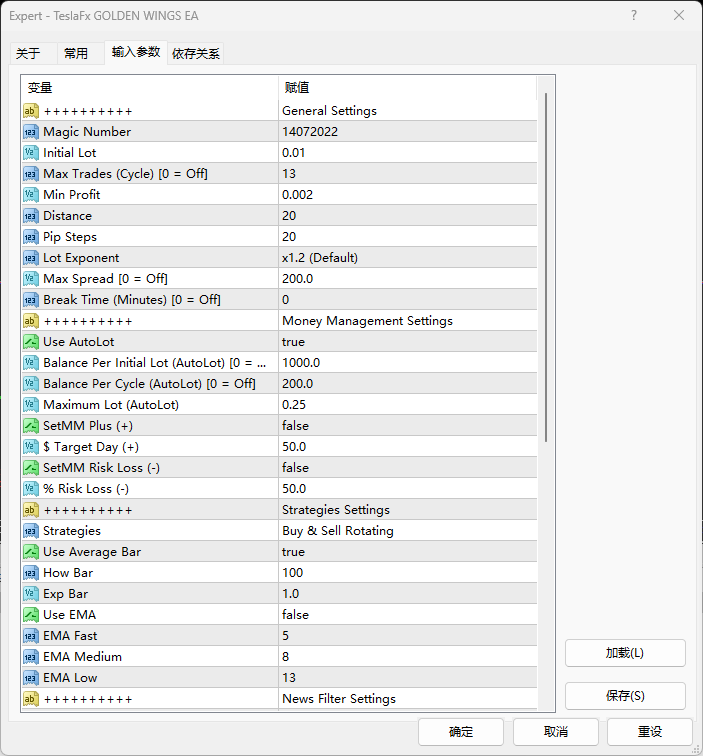The width and height of the screenshot is (703, 756).
Task: Click the 加载(L) button
Action: 625,653
